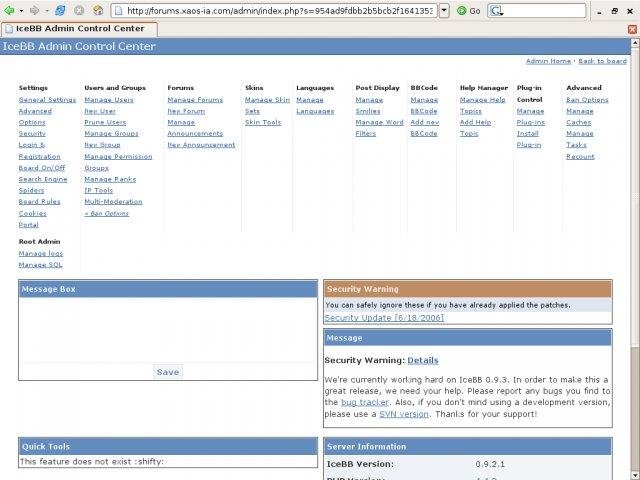Screen dimensions: 640x480
Task: Open the Security Warning Details link
Action: pyautogui.click(x=423, y=360)
